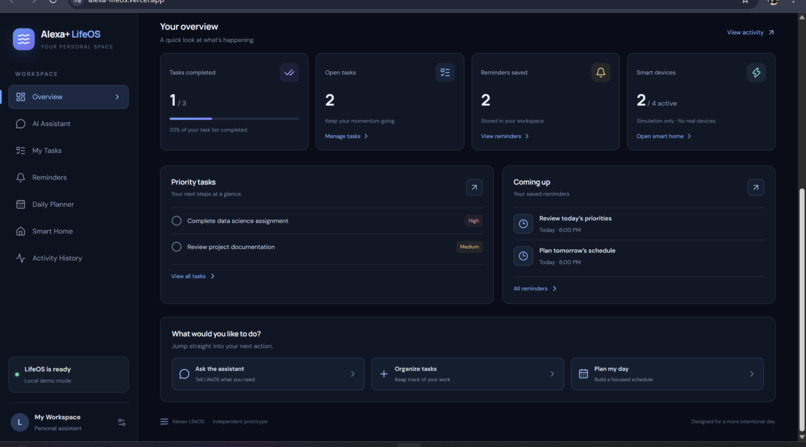Click the page vertical scrollbar
This screenshot has width=806, height=447.
coord(801,310)
